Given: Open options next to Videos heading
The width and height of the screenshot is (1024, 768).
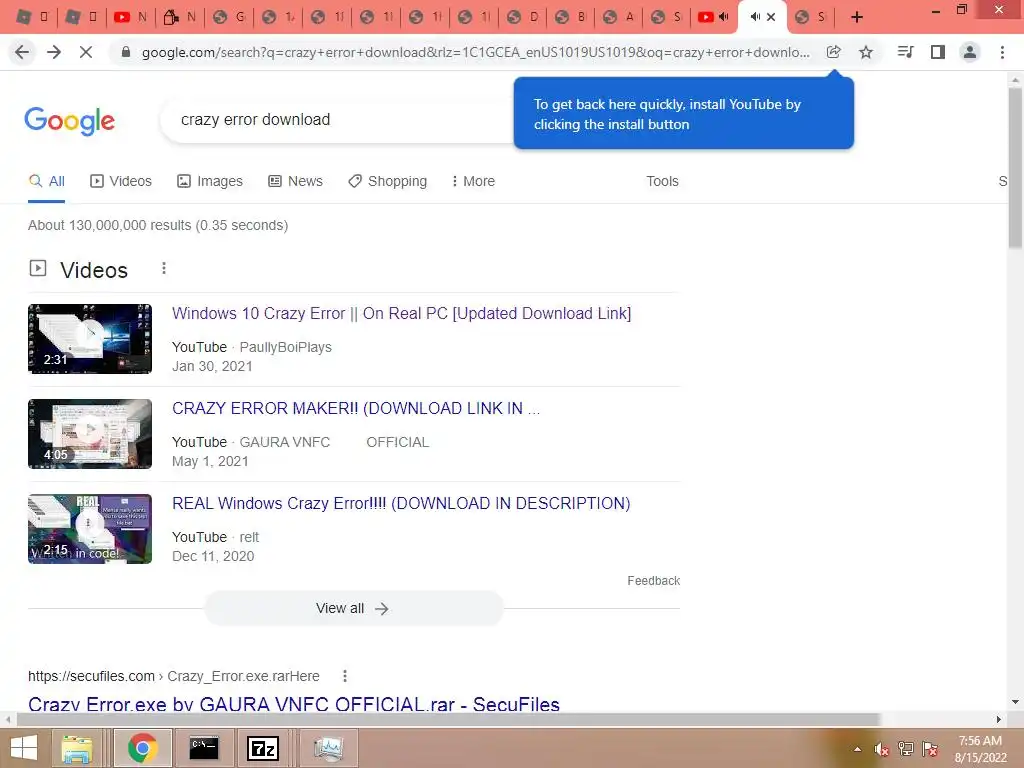Looking at the screenshot, I should coord(164,268).
